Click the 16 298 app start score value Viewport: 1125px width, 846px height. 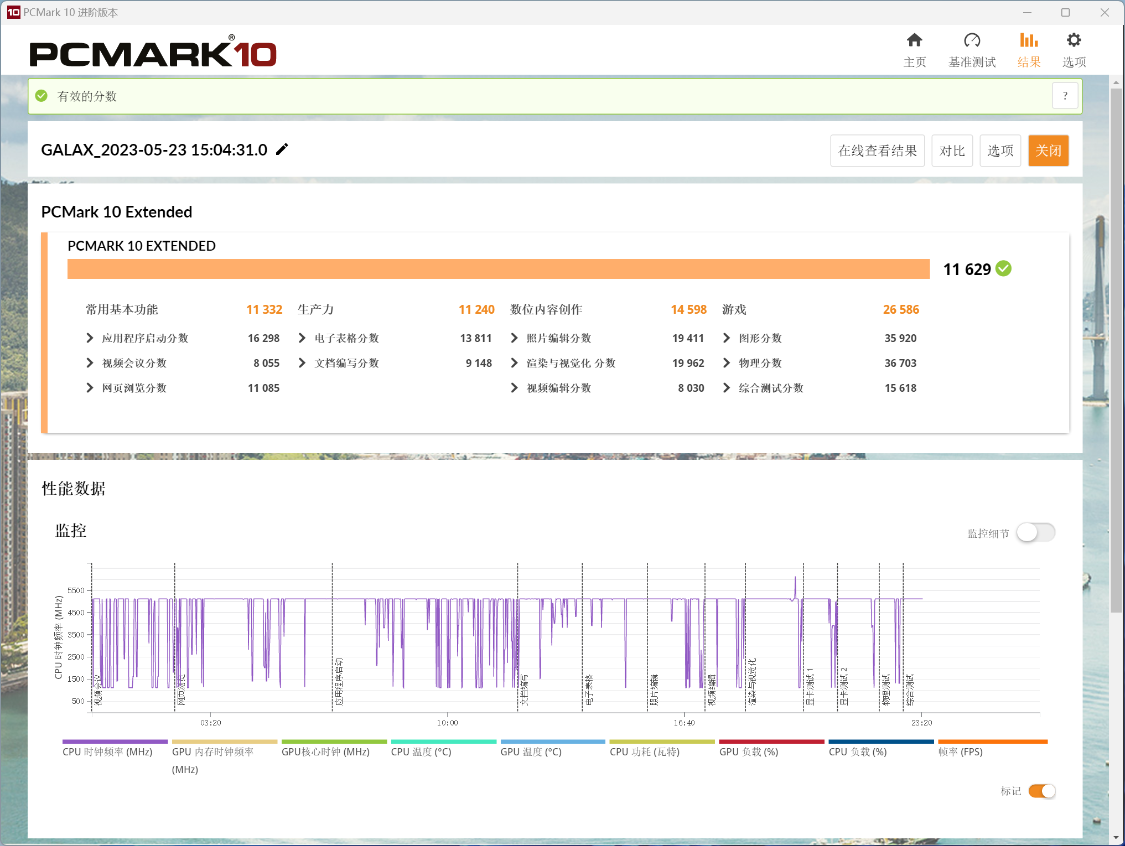[x=263, y=338]
